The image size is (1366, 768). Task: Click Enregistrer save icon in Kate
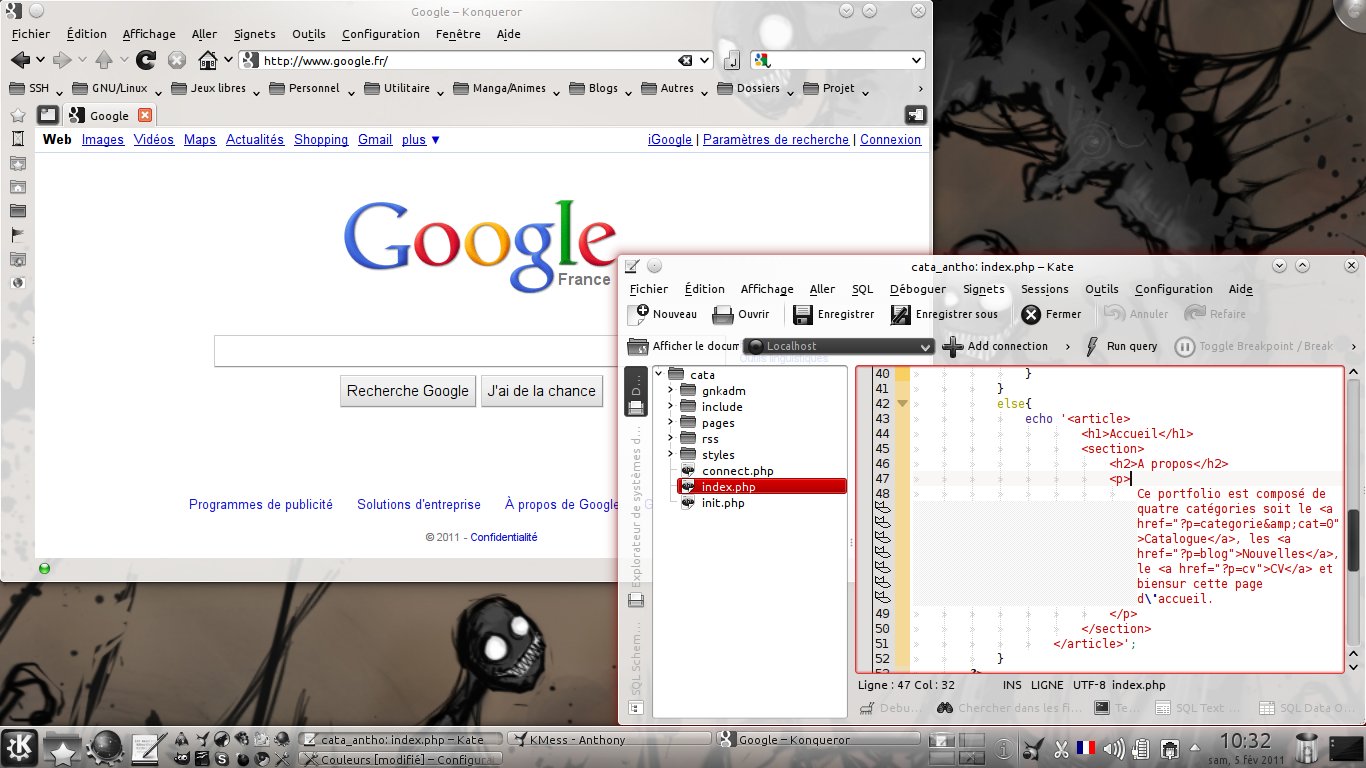pyautogui.click(x=802, y=315)
